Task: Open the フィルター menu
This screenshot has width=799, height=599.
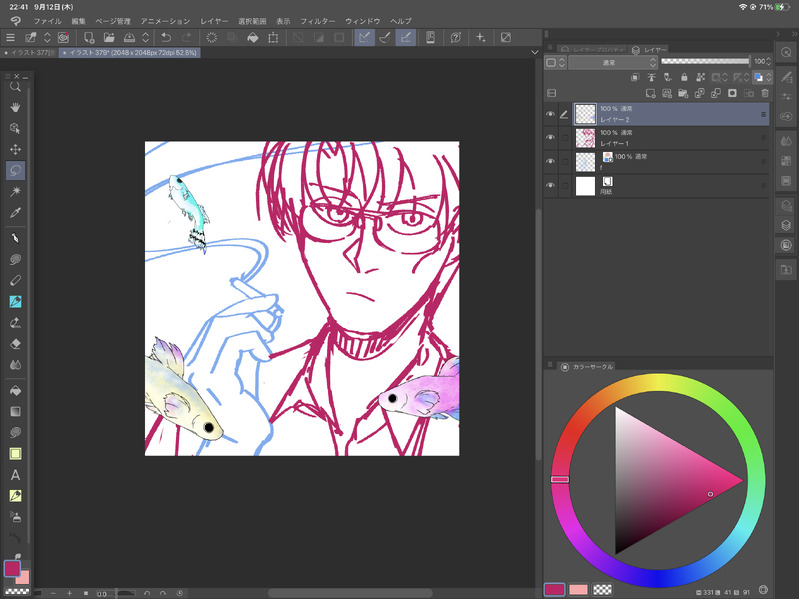Action: click(x=317, y=21)
